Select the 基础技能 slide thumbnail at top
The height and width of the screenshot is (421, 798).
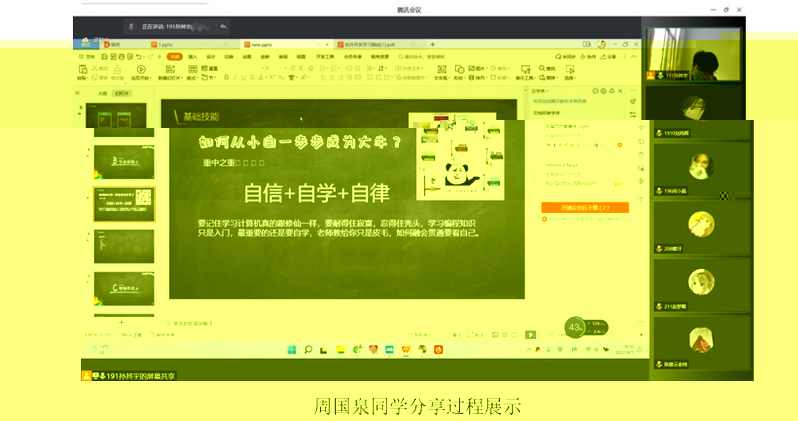click(x=124, y=117)
